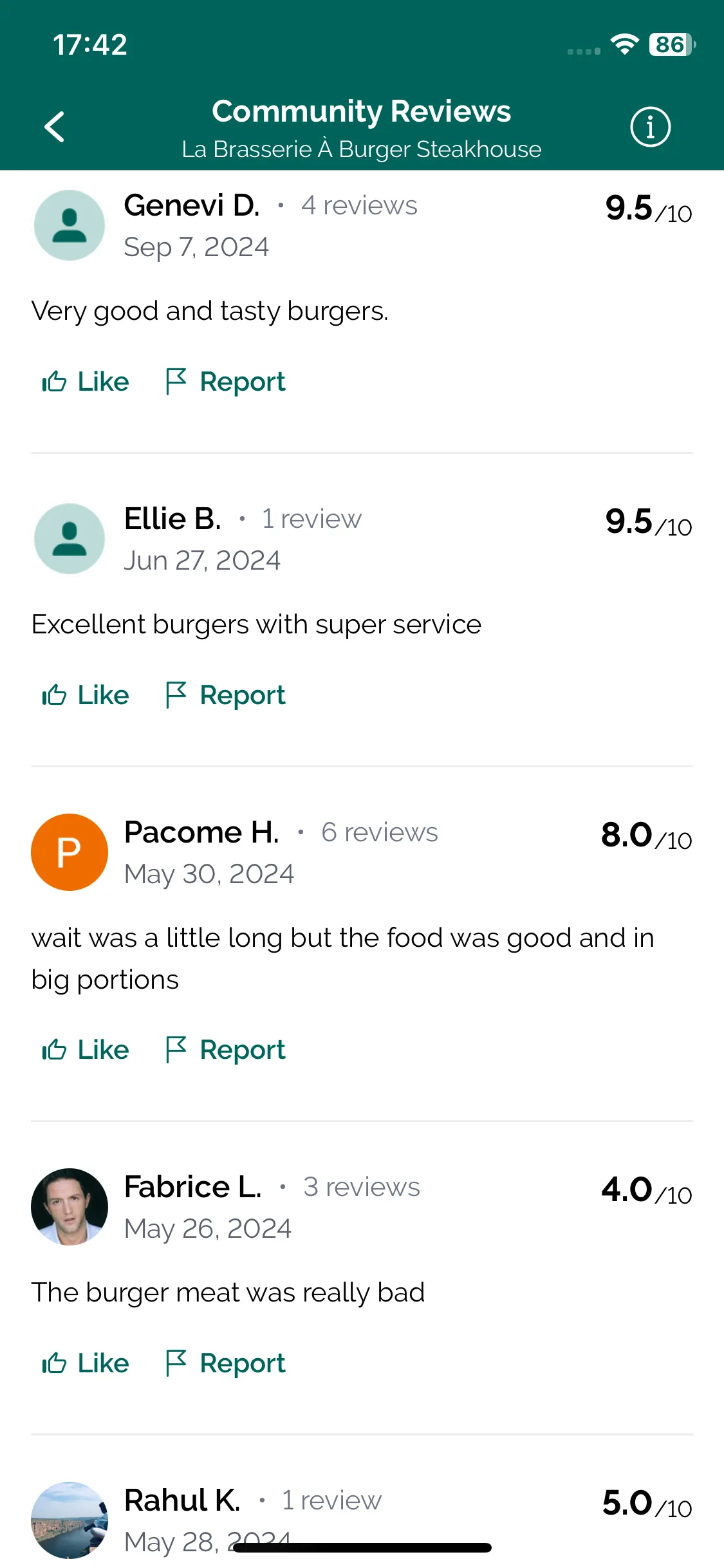View Fabrice L.'s profile photo
Screen dimensions: 724x1568
[x=70, y=1207]
